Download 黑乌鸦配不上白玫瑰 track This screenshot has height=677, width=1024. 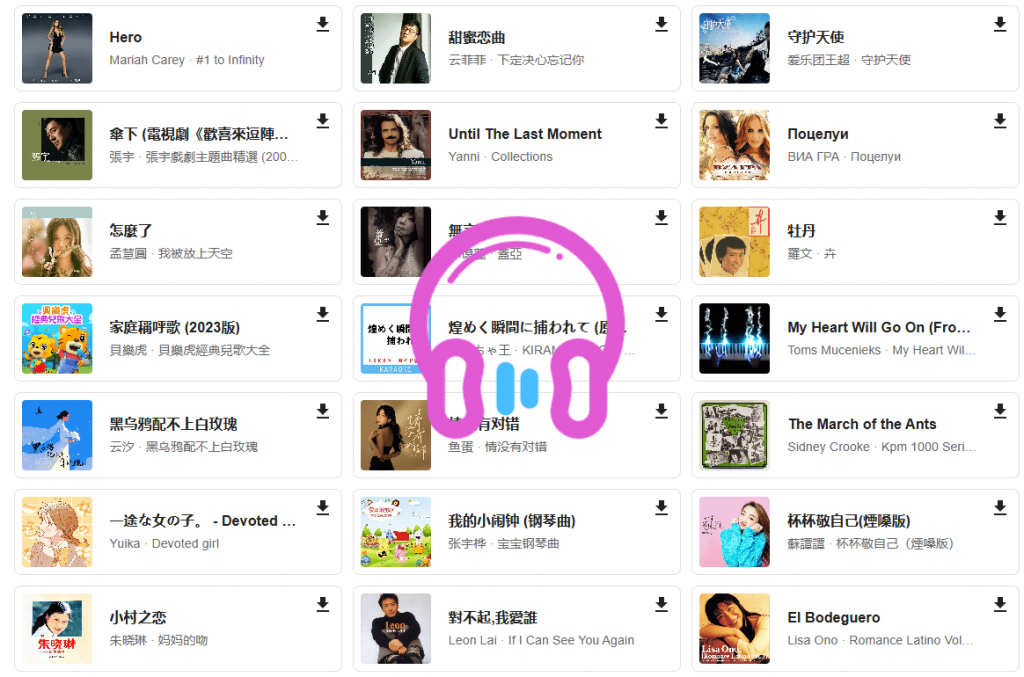tap(323, 411)
